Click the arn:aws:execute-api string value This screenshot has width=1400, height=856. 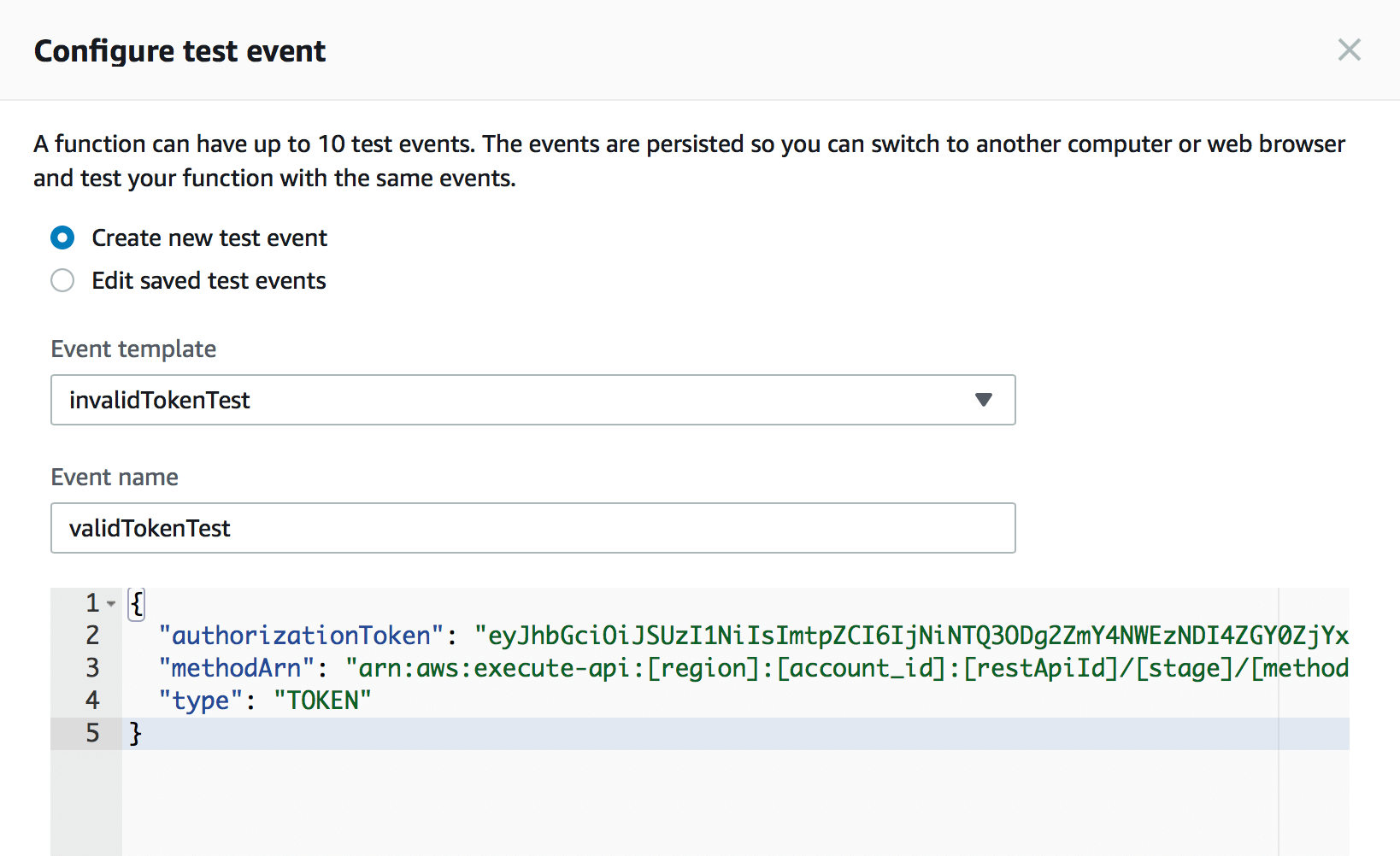(x=846, y=668)
